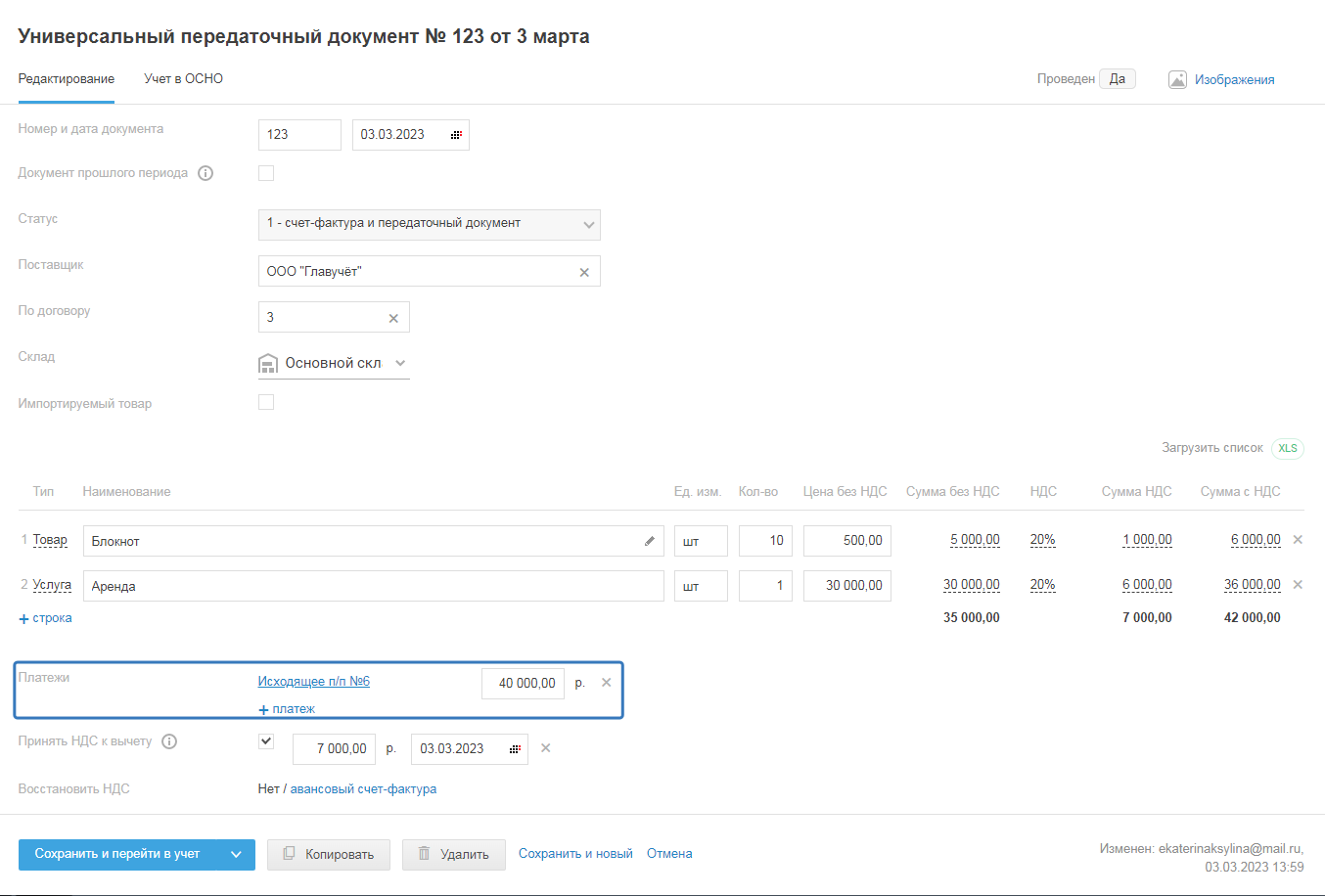Open the dropdown arrow on the Сохранить button
The image size is (1325, 896).
pyautogui.click(x=236, y=854)
